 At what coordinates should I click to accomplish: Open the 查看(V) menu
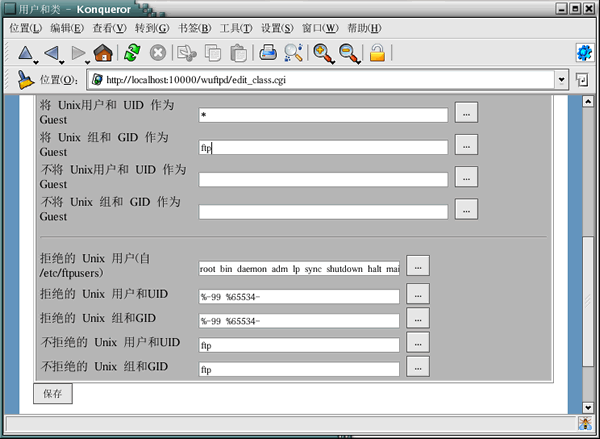coord(109,28)
